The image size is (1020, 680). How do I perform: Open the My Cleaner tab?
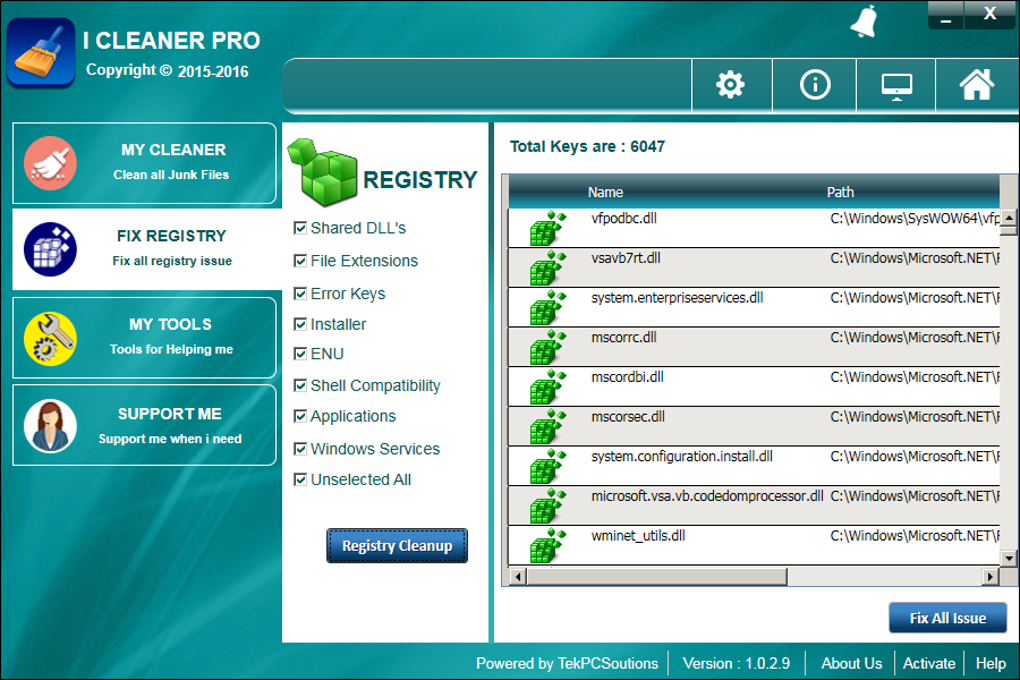[x=145, y=163]
